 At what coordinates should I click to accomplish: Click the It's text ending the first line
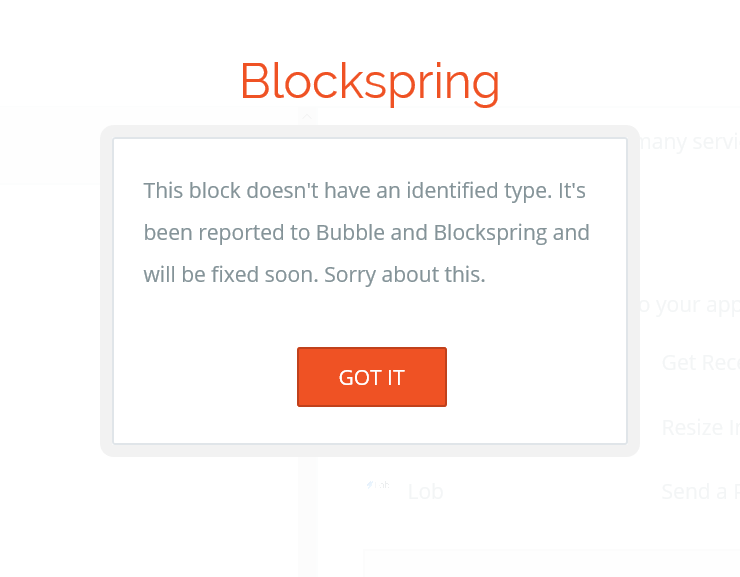572,191
